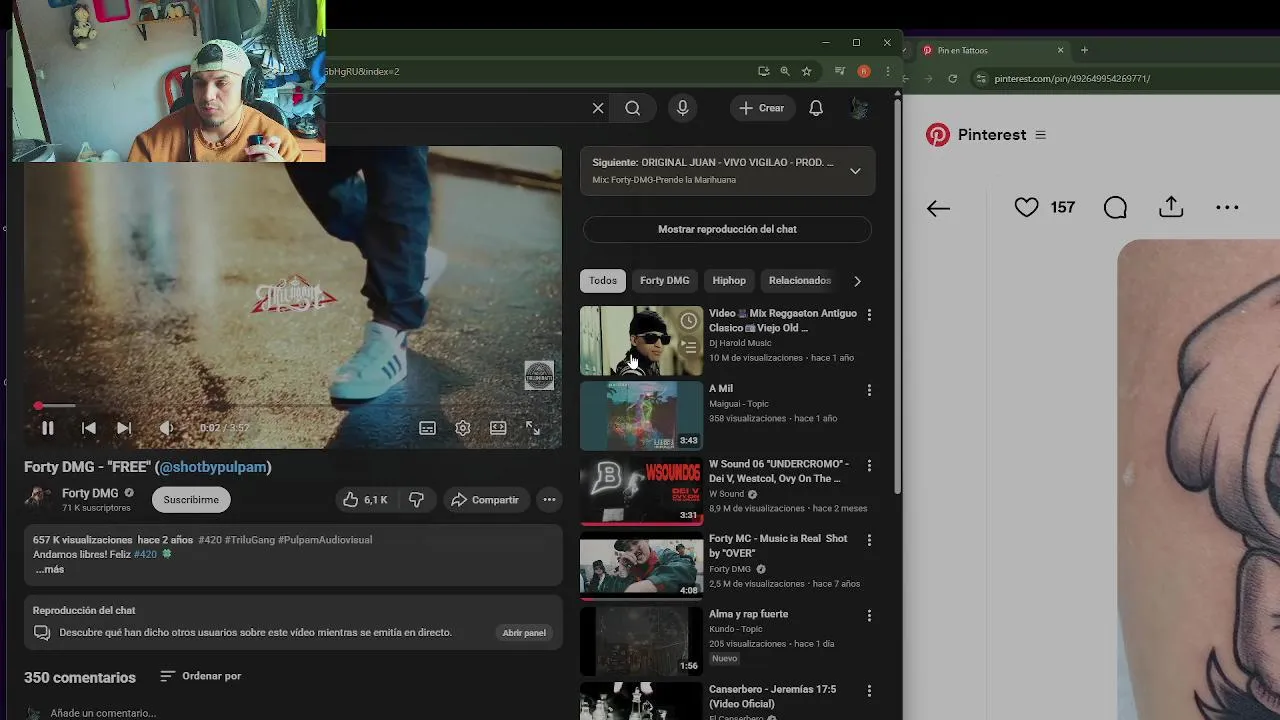This screenshot has height=720, width=1280.
Task: Open Chrome three-dot menu in YouTube window
Action: pos(887,71)
